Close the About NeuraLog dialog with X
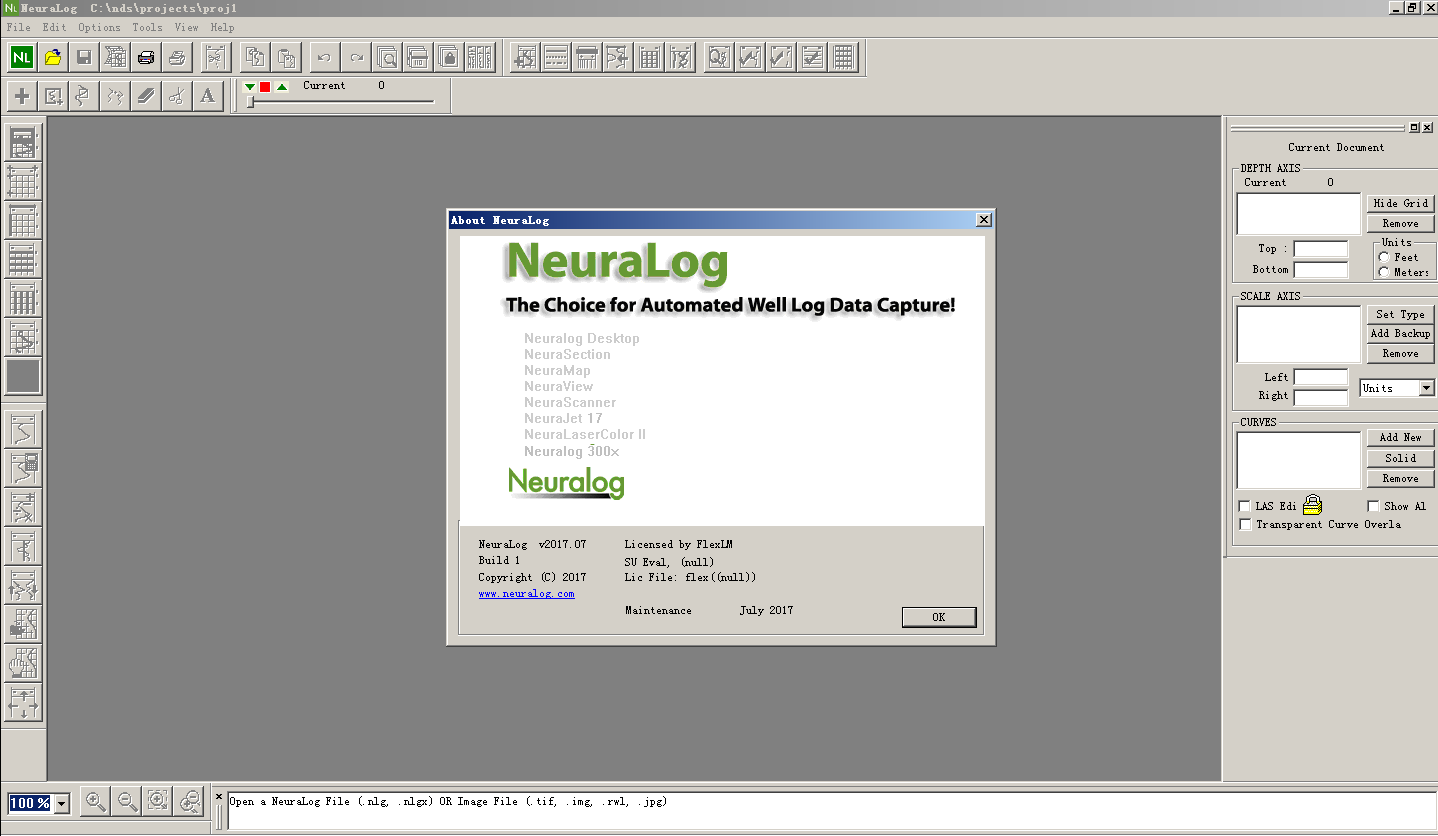 983,220
